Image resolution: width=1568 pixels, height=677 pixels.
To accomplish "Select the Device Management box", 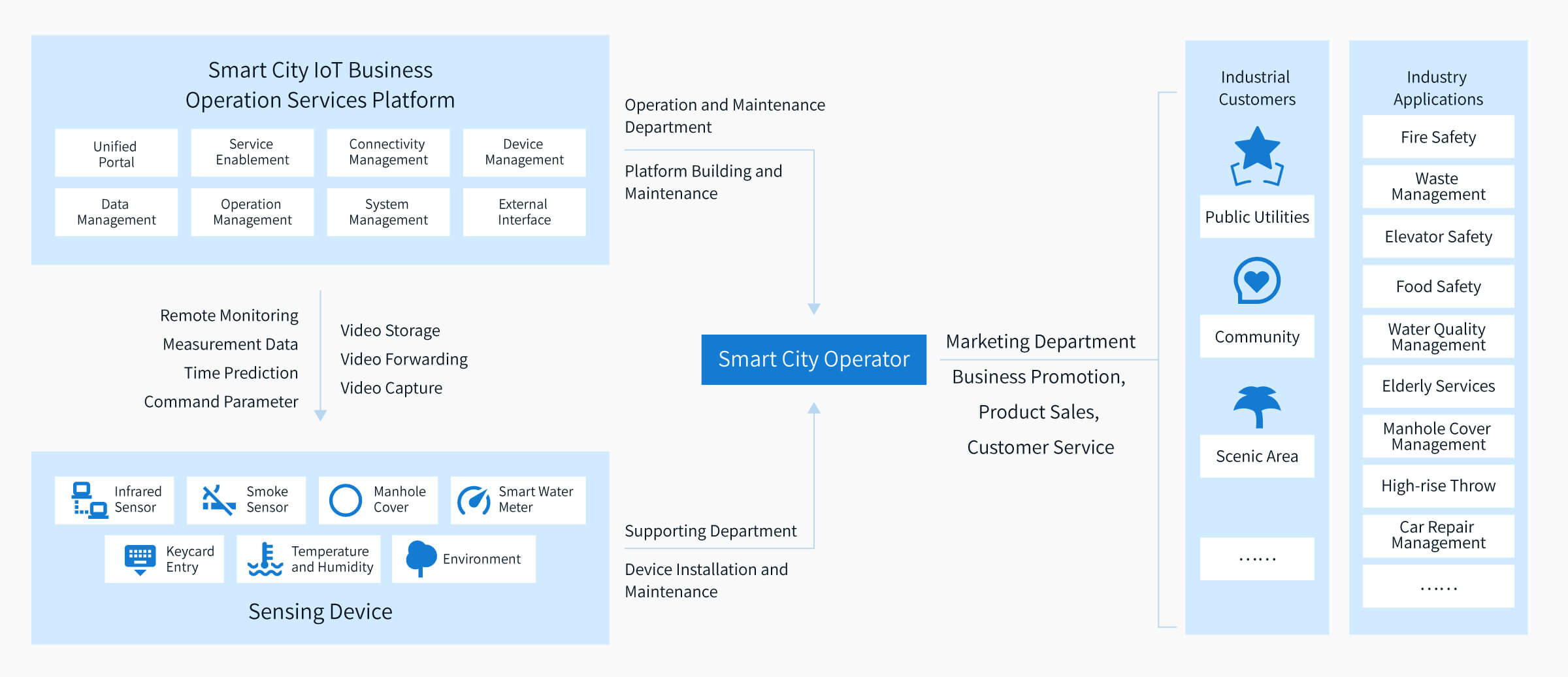I will [524, 153].
